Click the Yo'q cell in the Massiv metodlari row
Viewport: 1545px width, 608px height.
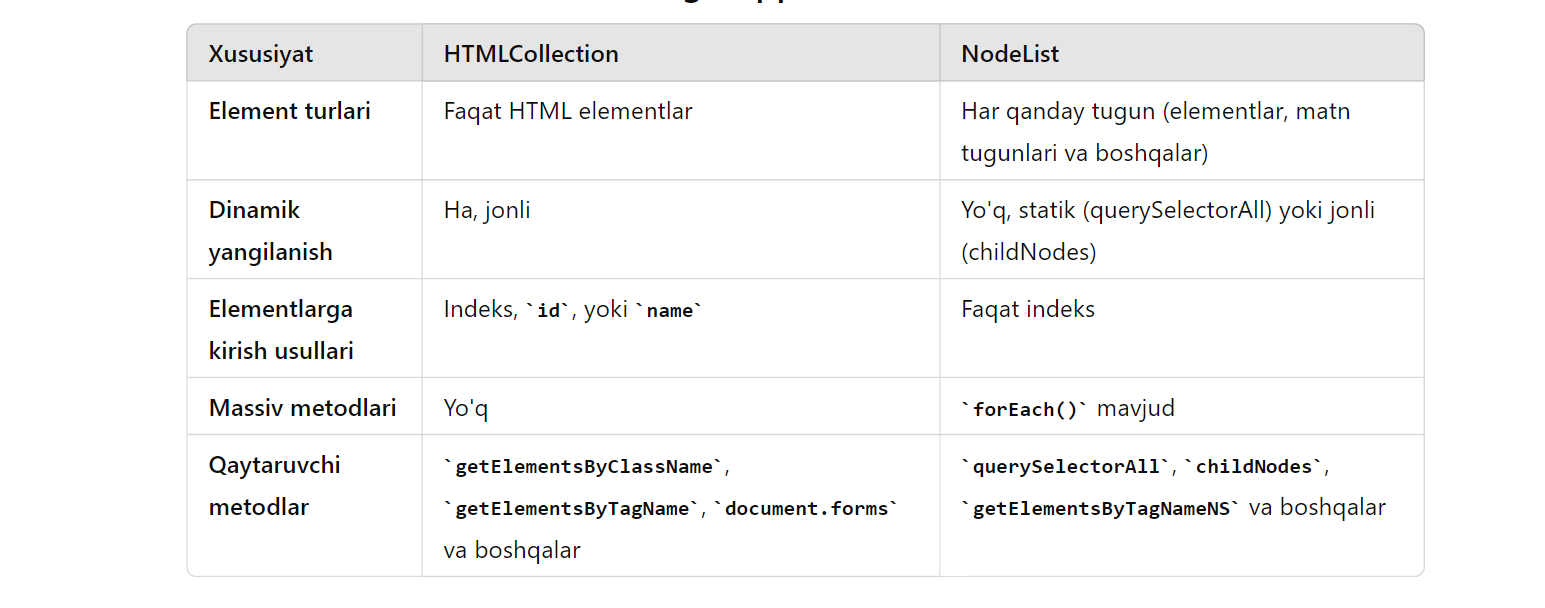coord(466,408)
